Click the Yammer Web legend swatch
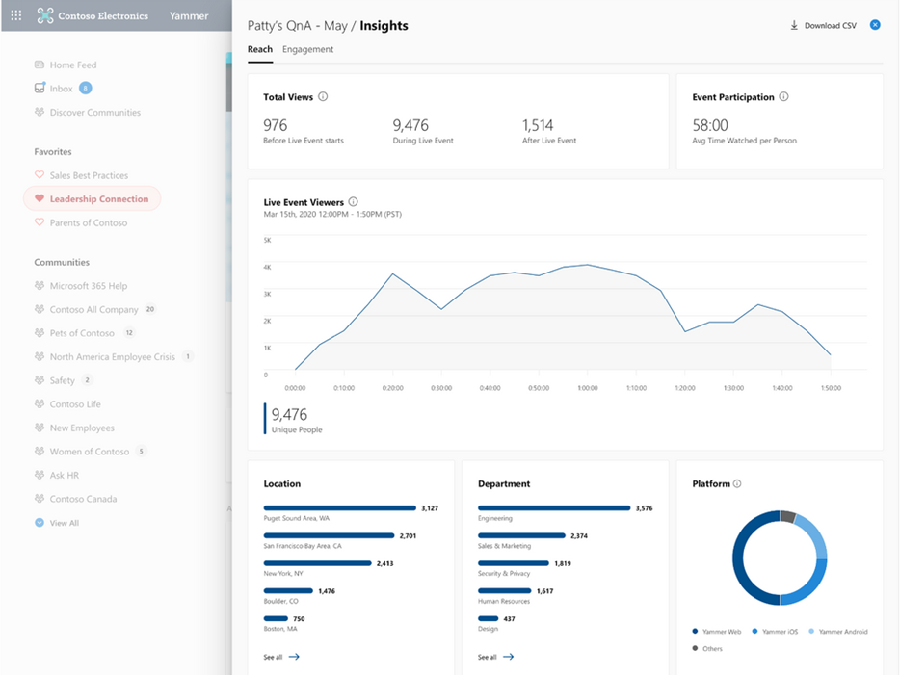This screenshot has width=900, height=675. point(695,631)
